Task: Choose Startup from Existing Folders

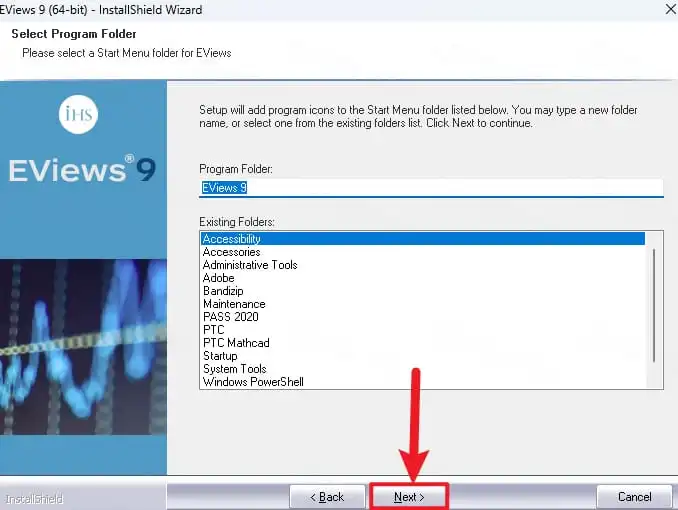Action: click(x=423, y=356)
